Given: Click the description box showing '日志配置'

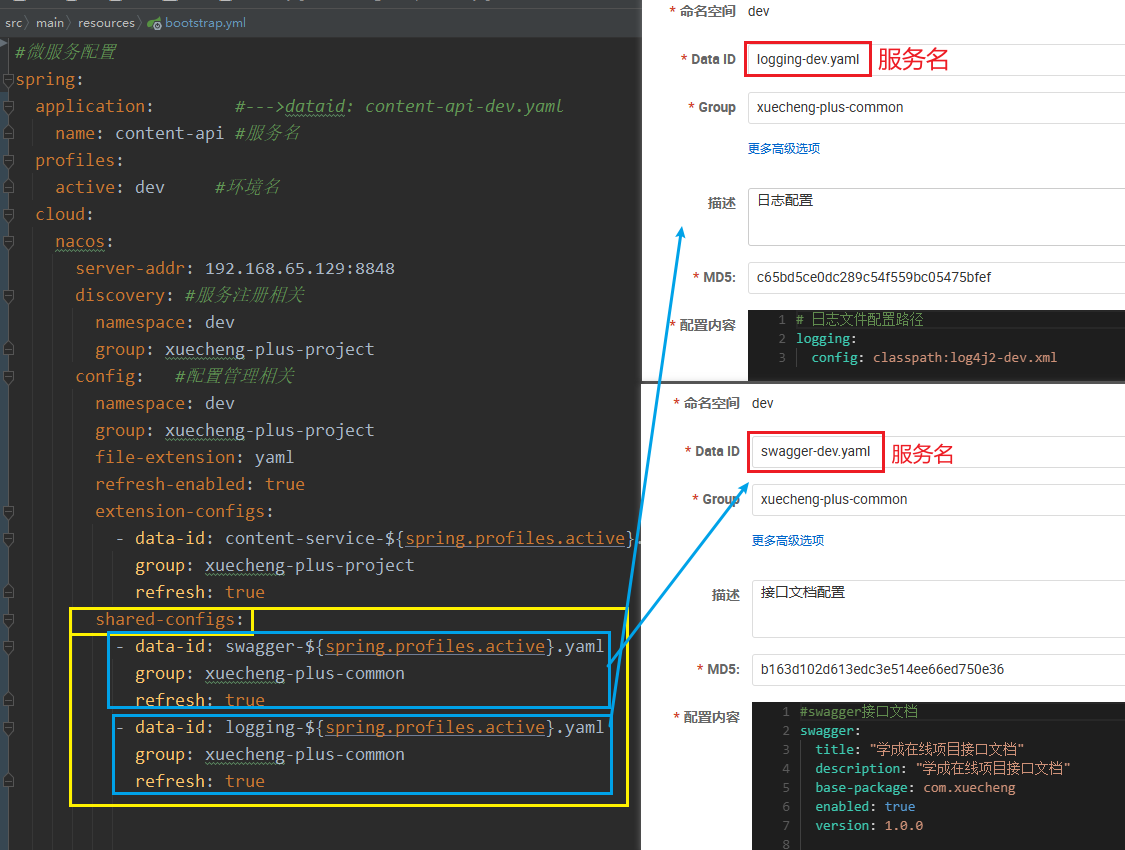Looking at the screenshot, I should click(x=936, y=217).
